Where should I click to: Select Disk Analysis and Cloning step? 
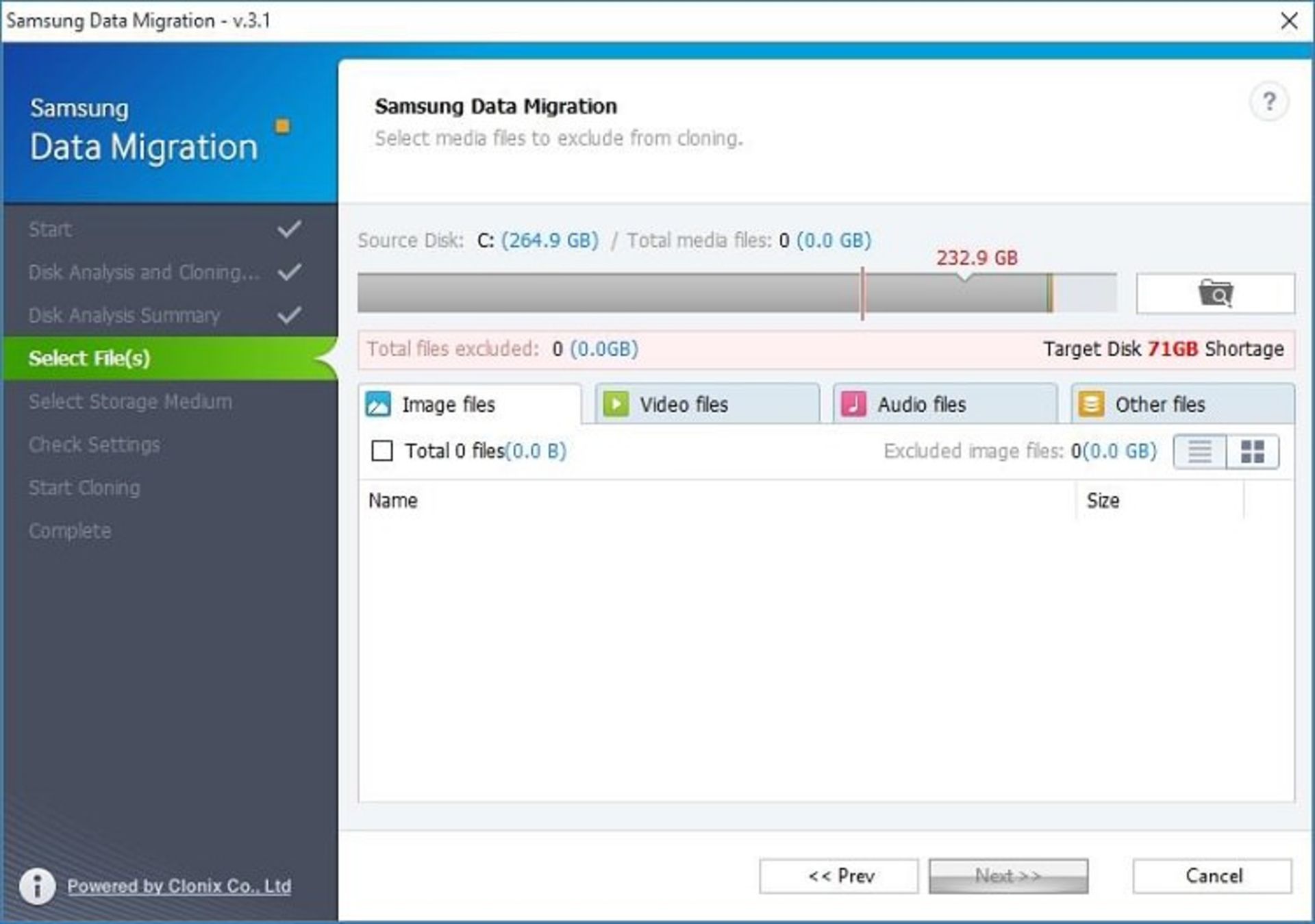170,272
